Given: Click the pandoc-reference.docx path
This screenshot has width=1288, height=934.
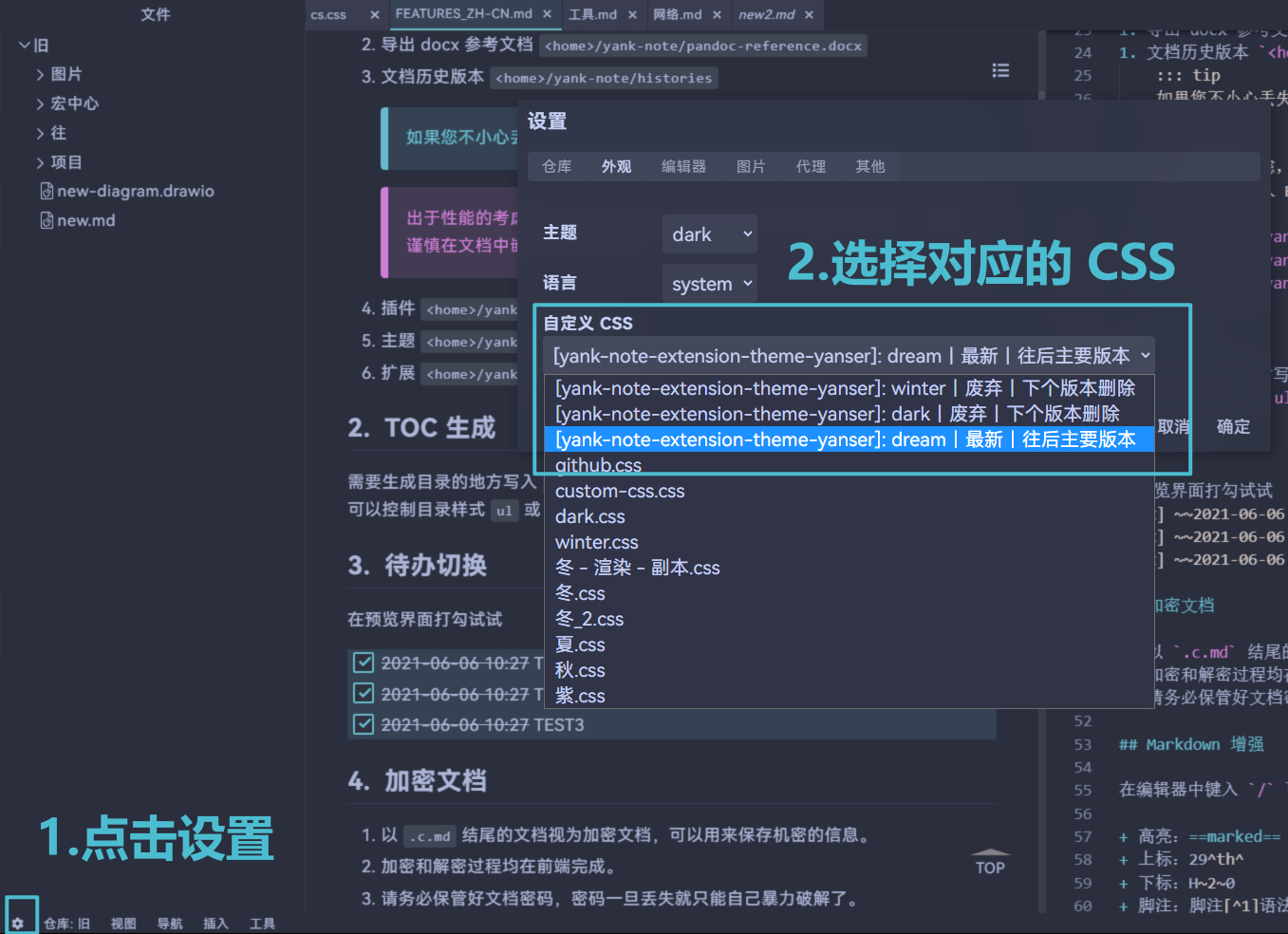Looking at the screenshot, I should (x=703, y=46).
